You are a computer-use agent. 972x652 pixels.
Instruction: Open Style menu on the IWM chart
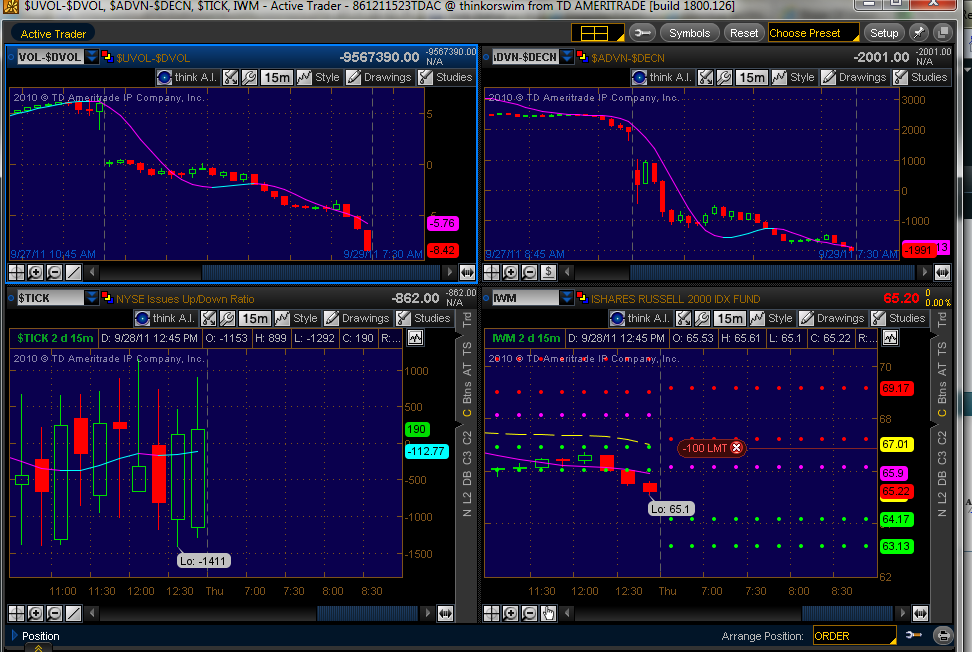(772, 319)
